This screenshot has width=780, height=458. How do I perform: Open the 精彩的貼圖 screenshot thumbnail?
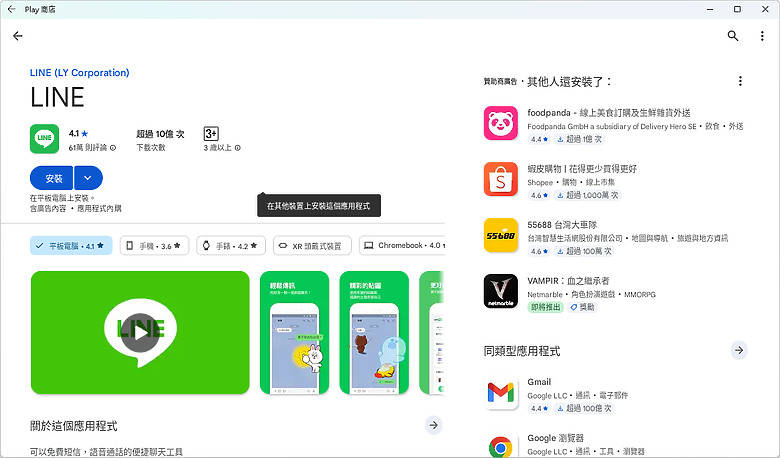[374, 333]
